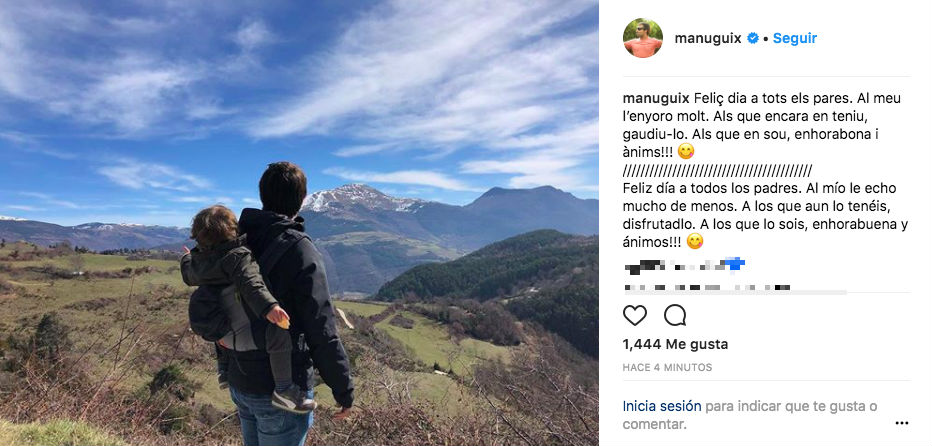Click the emoji after "ànims!!!" in Catalan caption

(686, 152)
